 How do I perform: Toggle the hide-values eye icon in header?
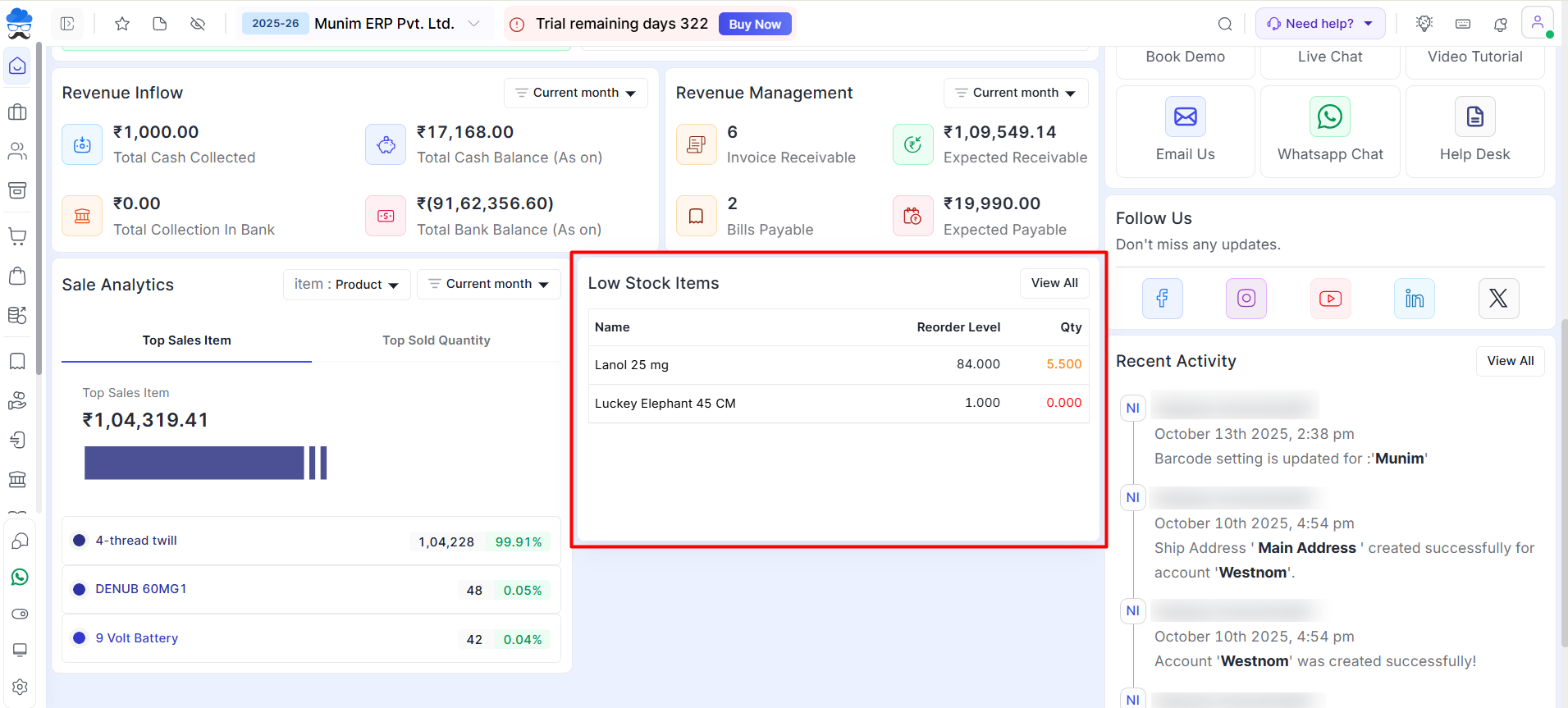(x=198, y=24)
